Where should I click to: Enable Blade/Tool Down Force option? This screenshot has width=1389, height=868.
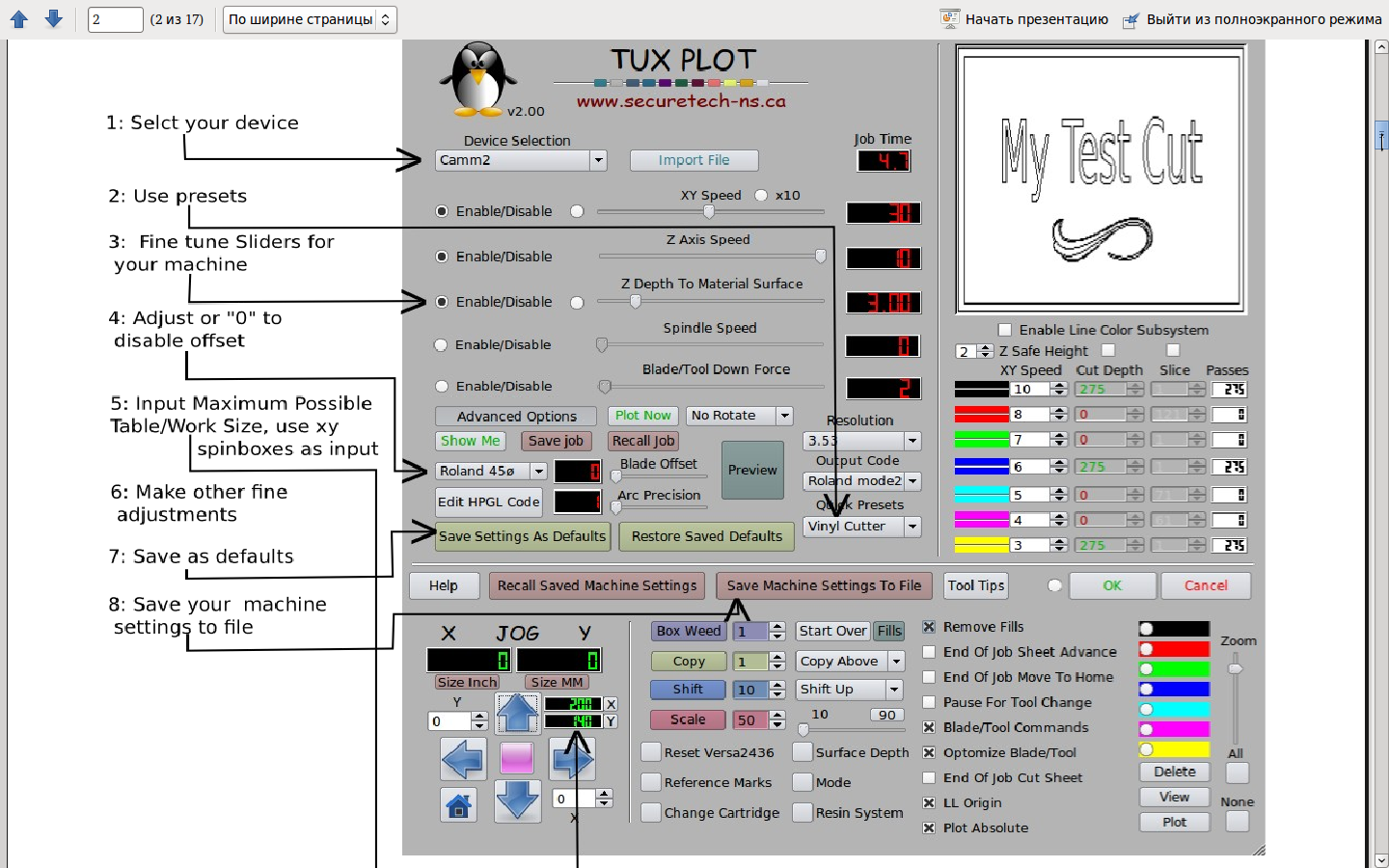442,386
